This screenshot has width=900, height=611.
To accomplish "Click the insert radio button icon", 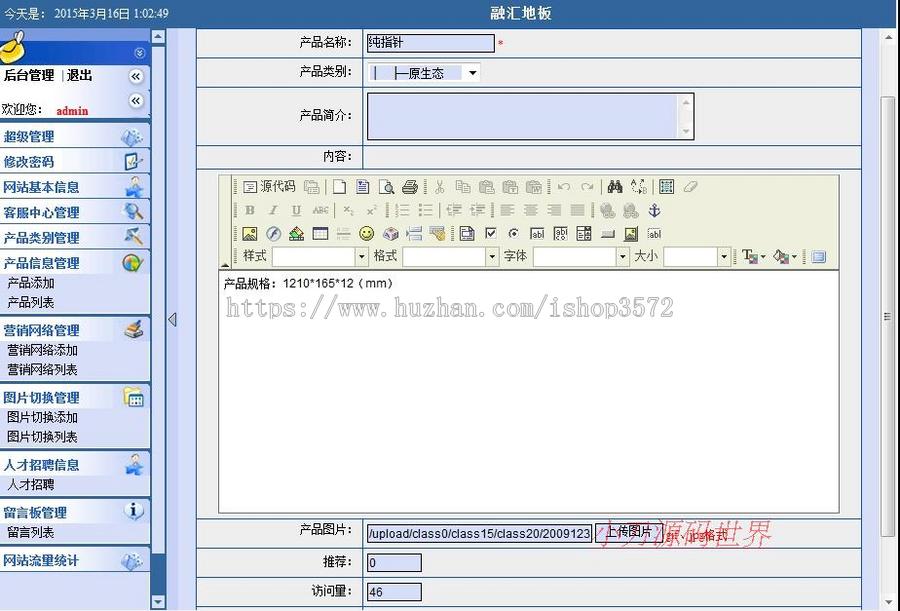I will click(x=514, y=233).
